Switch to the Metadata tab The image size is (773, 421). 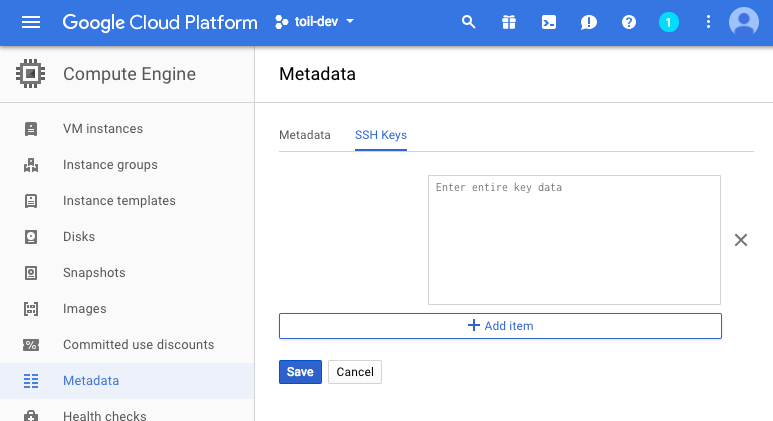click(x=304, y=135)
